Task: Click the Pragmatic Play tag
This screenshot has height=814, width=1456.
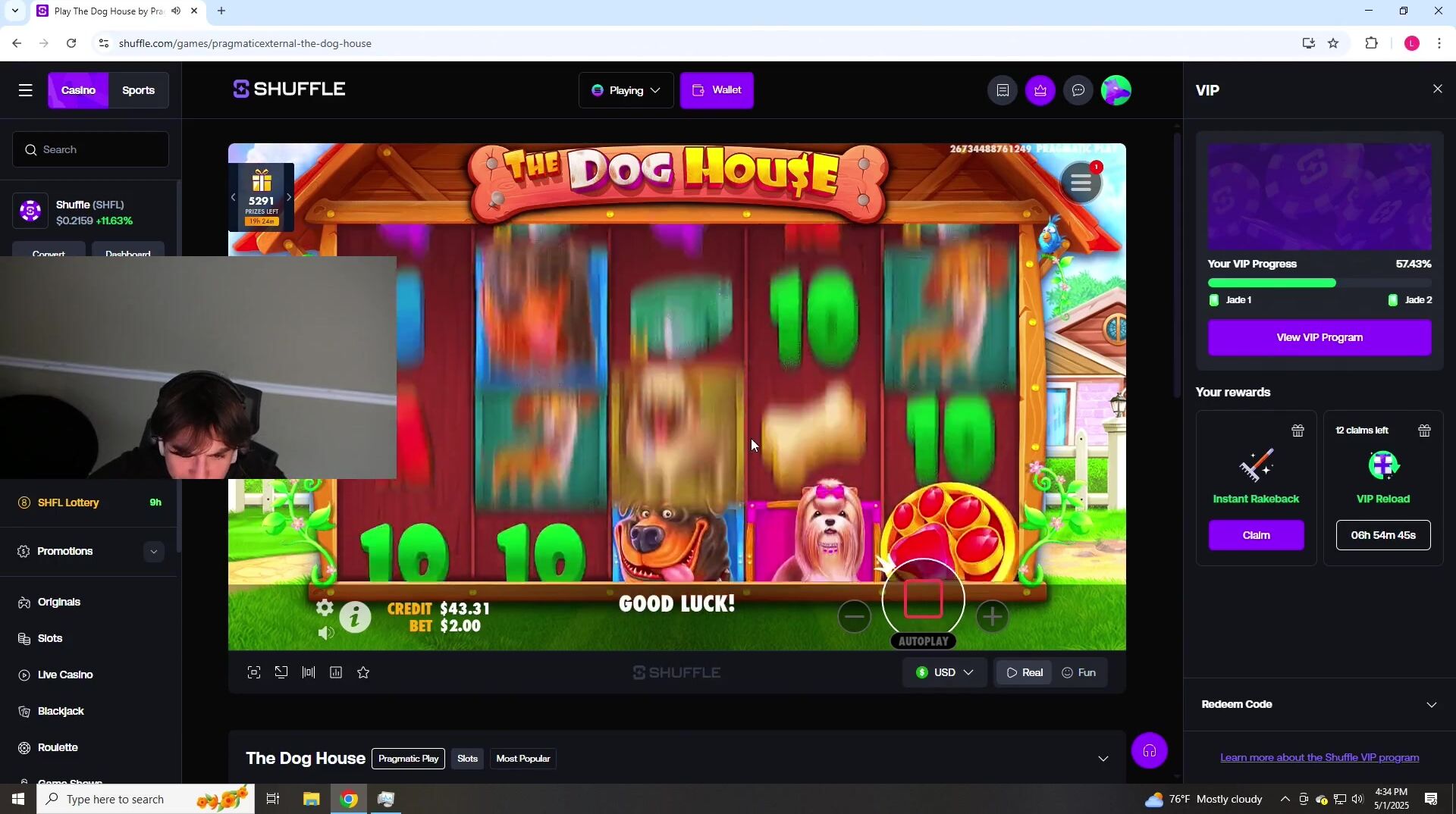Action: [408, 759]
